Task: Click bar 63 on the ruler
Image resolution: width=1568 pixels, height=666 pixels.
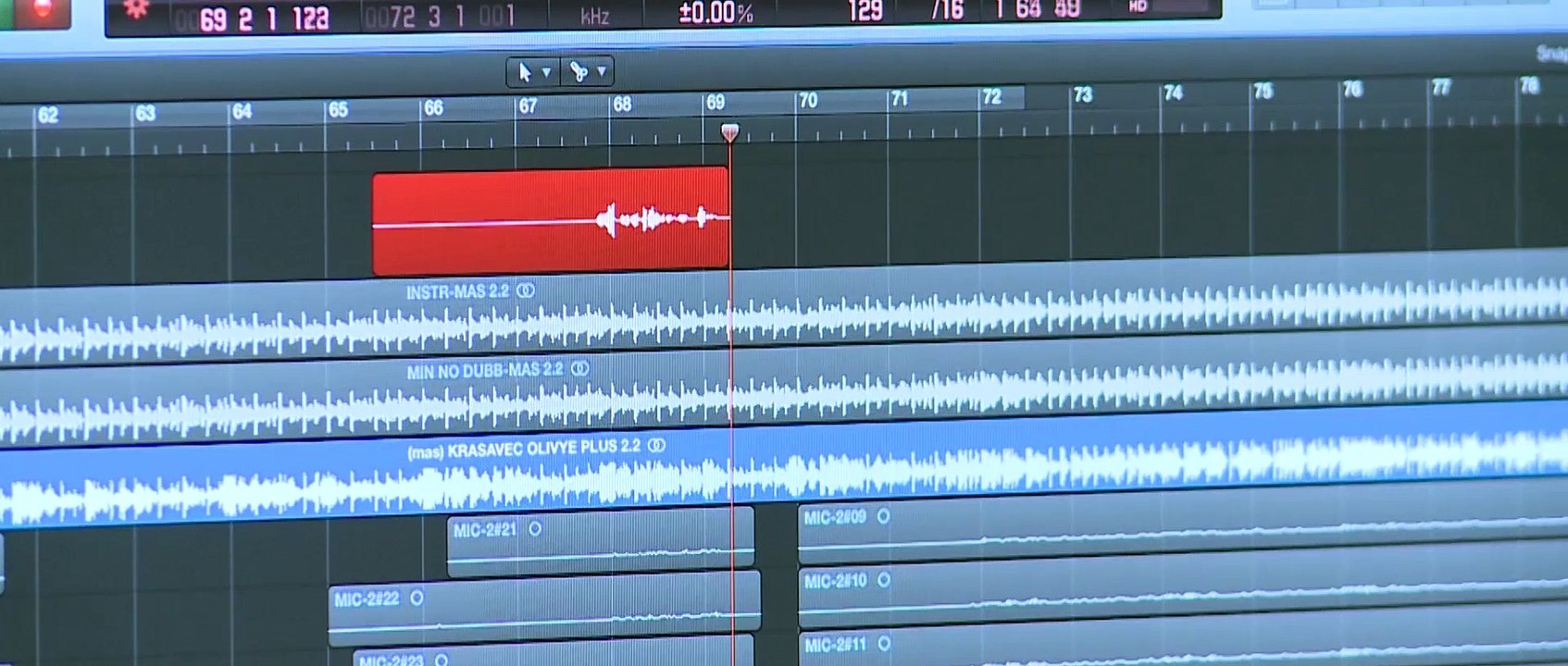Action: (x=145, y=114)
